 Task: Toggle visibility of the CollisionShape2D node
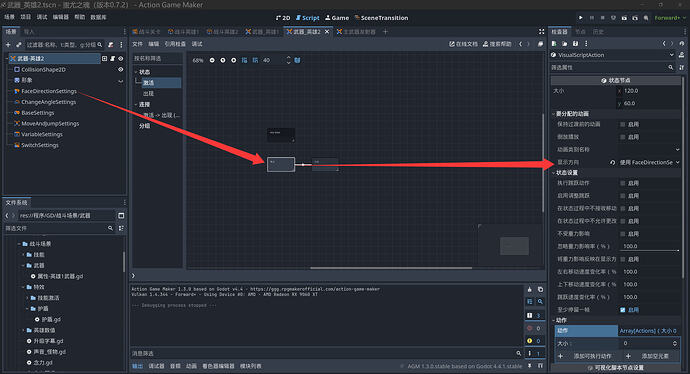[x=120, y=70]
